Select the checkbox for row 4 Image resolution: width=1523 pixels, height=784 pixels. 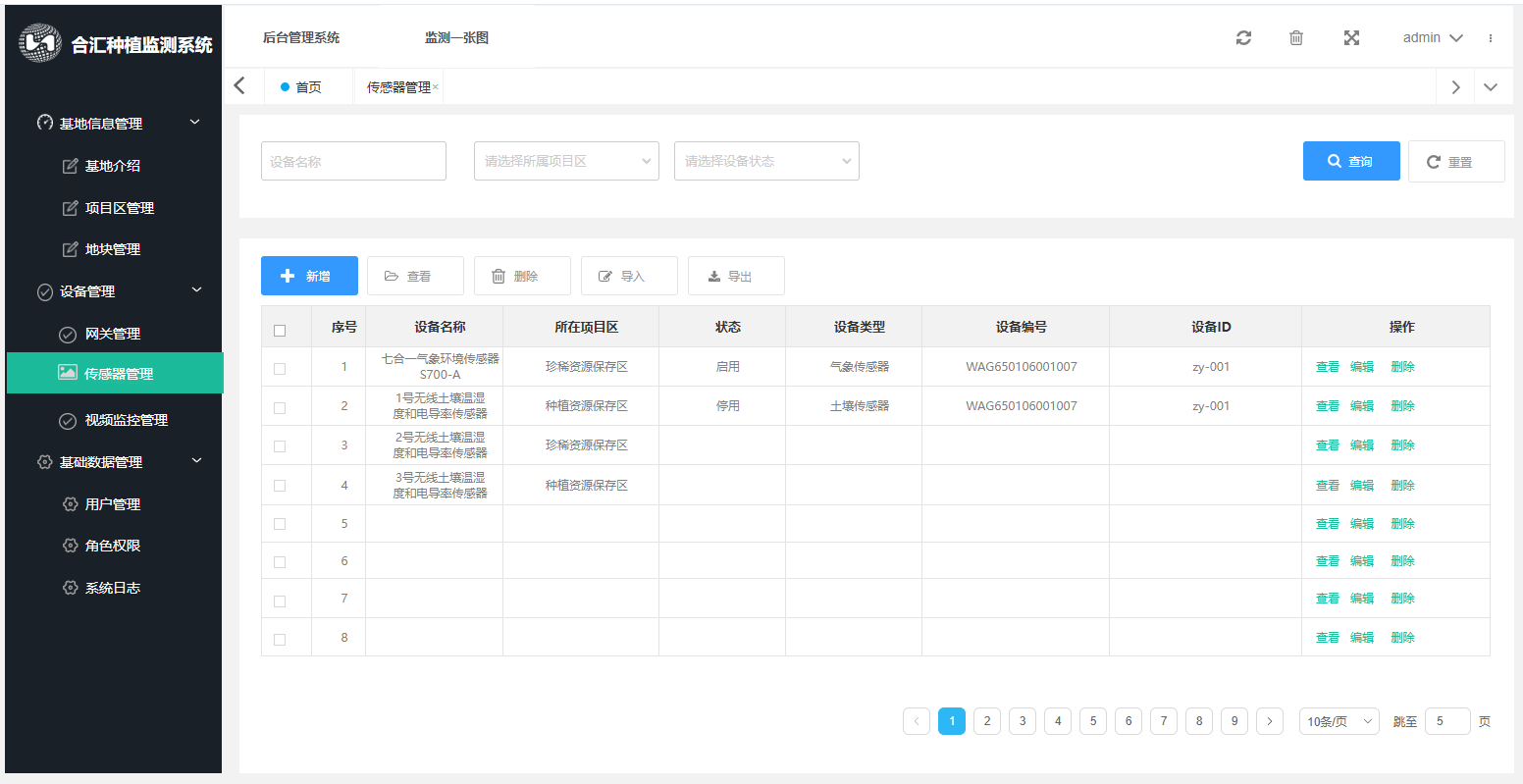(x=280, y=486)
